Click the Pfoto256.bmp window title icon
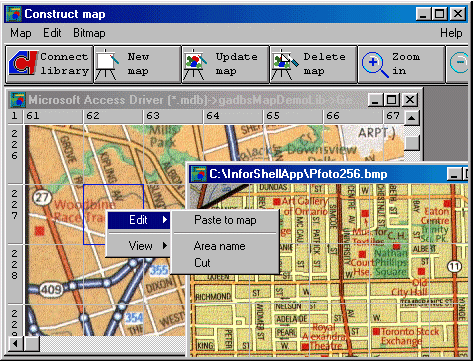This screenshot has height=361, width=473. (x=199, y=174)
